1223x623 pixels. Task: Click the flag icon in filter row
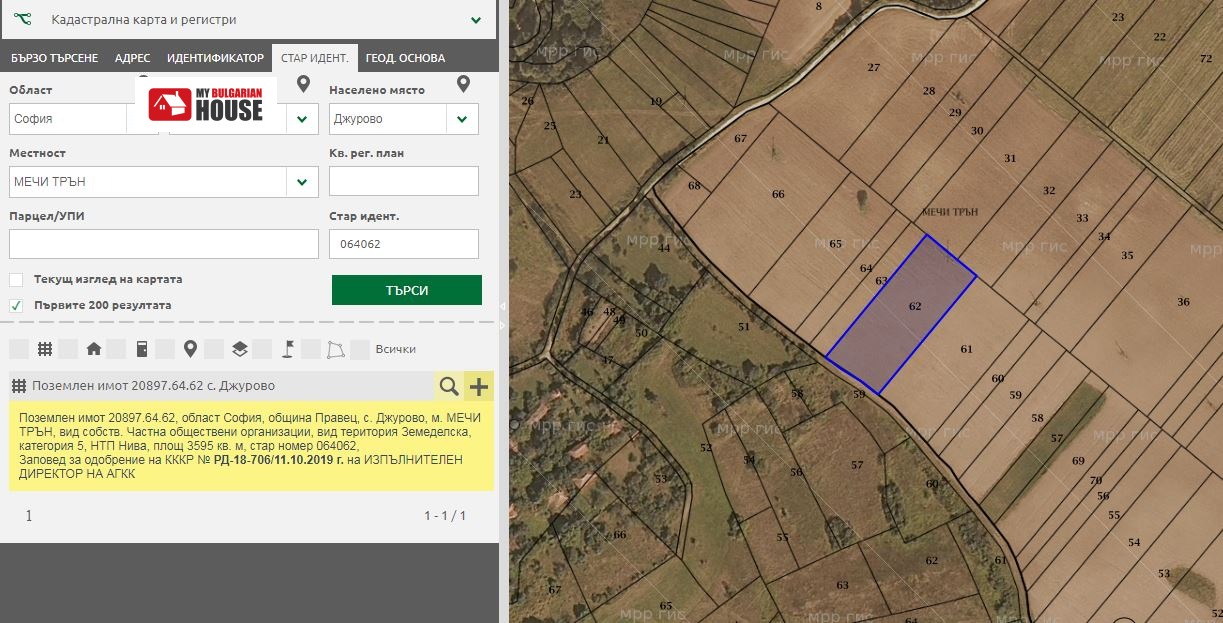click(x=287, y=349)
